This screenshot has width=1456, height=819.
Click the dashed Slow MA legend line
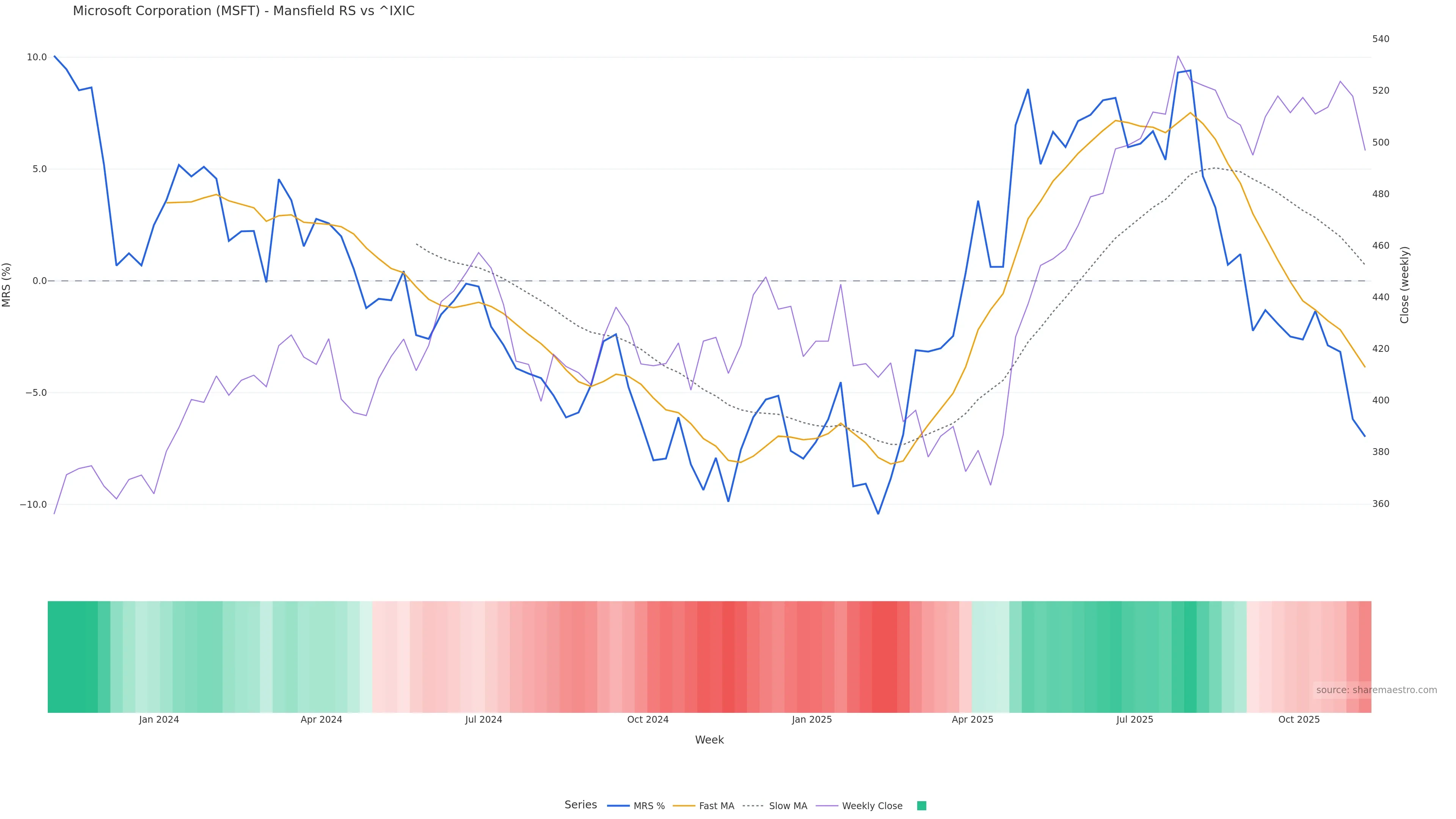pos(753,806)
